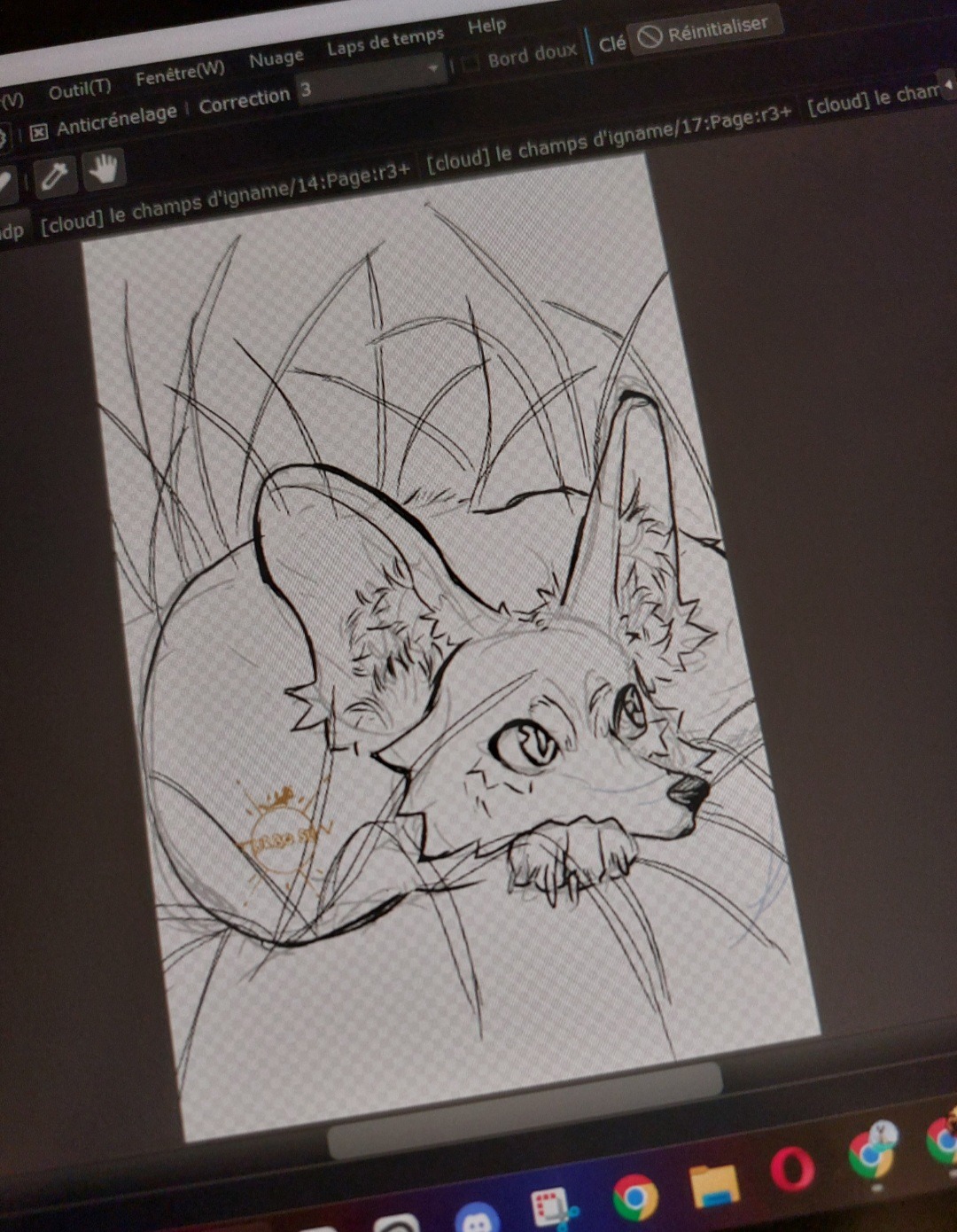Image resolution: width=957 pixels, height=1232 pixels.
Task: Select the Hand pan tool icon
Action: click(x=104, y=168)
